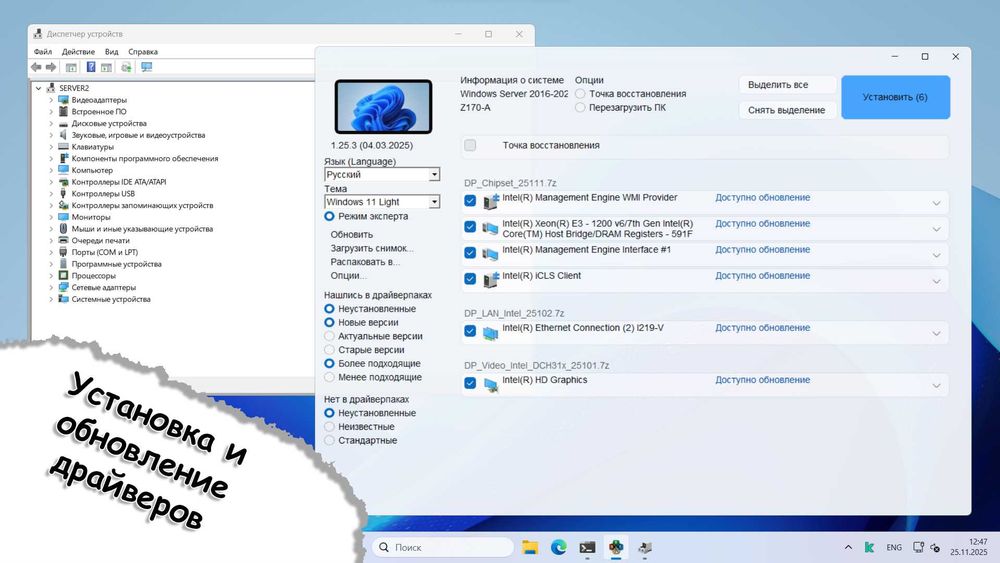Click the mouse icon beside Мыши и иные указывающие устройства
Viewport: 1000px width, 563px height.
pos(63,228)
